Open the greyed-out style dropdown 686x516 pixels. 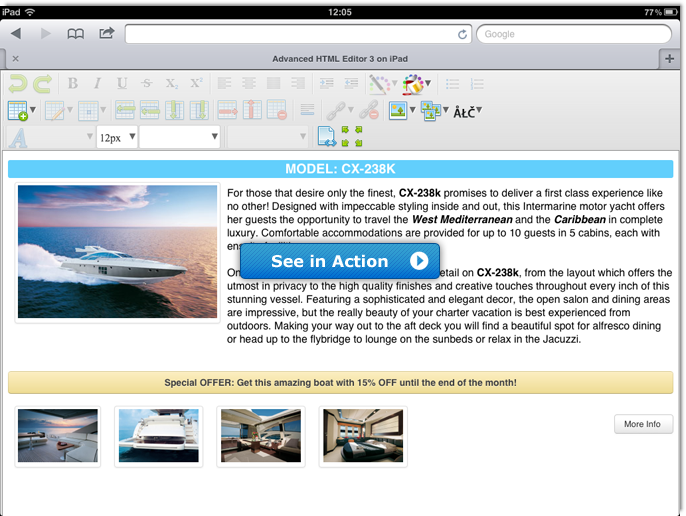click(x=268, y=137)
